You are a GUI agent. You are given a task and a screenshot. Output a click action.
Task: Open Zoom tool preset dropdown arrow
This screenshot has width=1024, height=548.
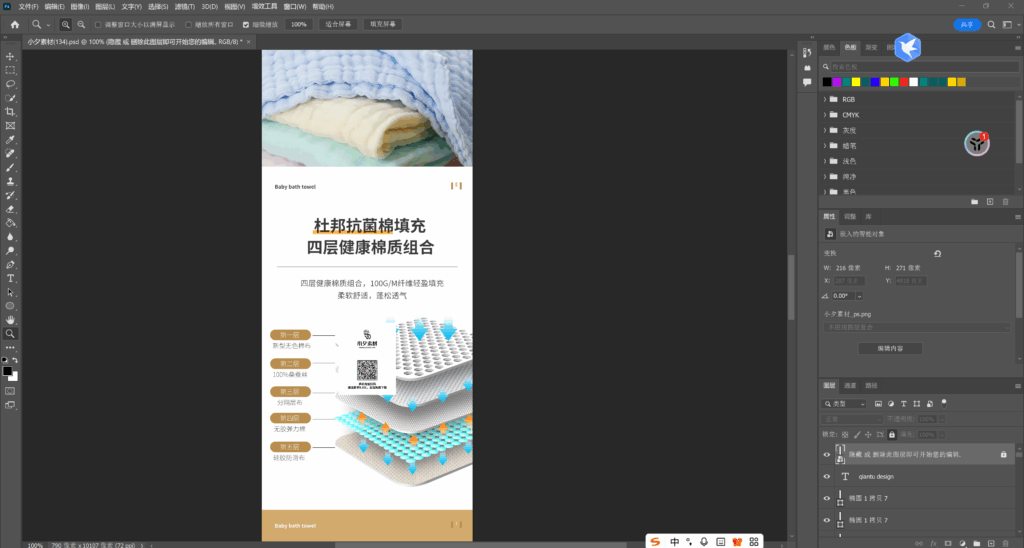click(48, 25)
